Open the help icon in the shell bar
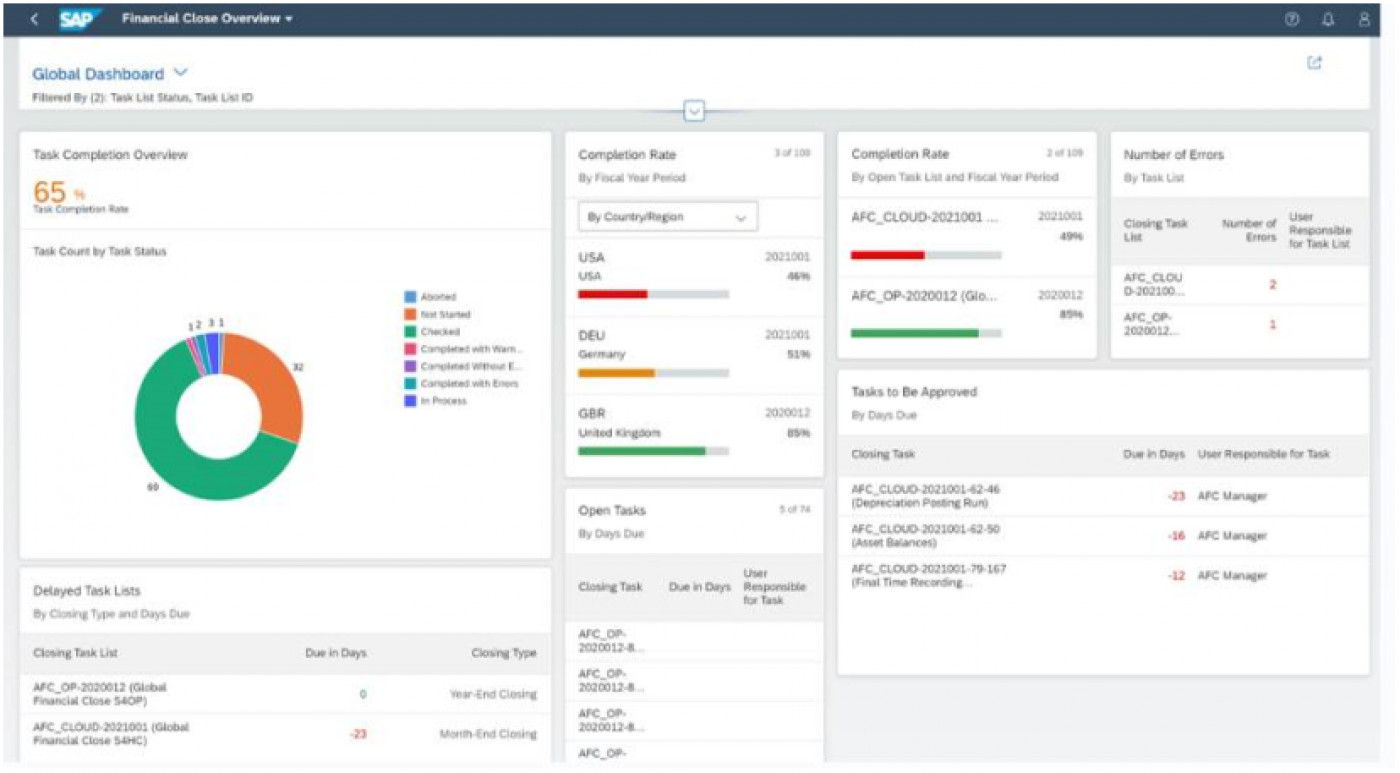 tap(1291, 17)
